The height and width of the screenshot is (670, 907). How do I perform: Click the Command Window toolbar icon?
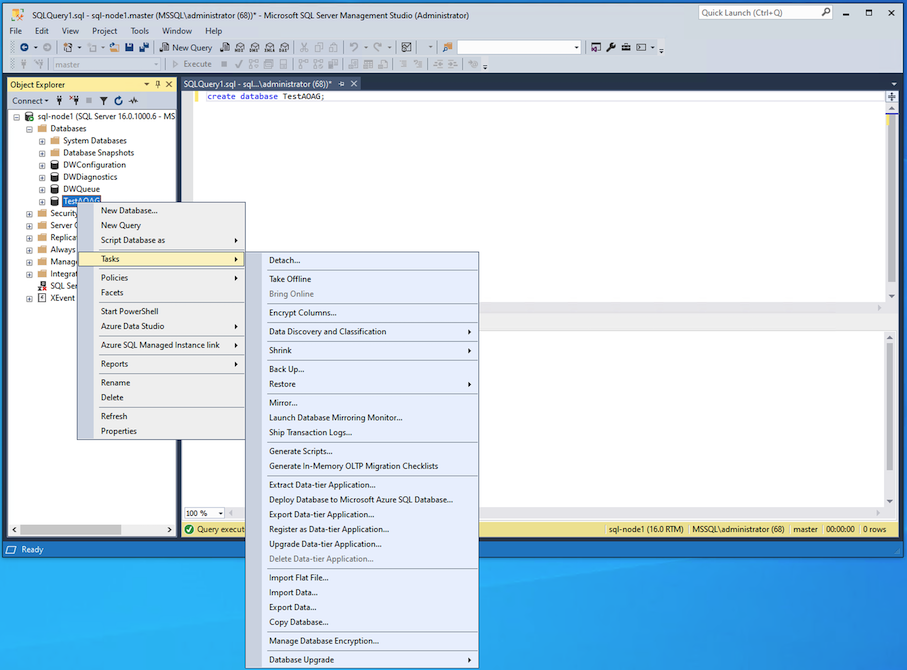641,47
